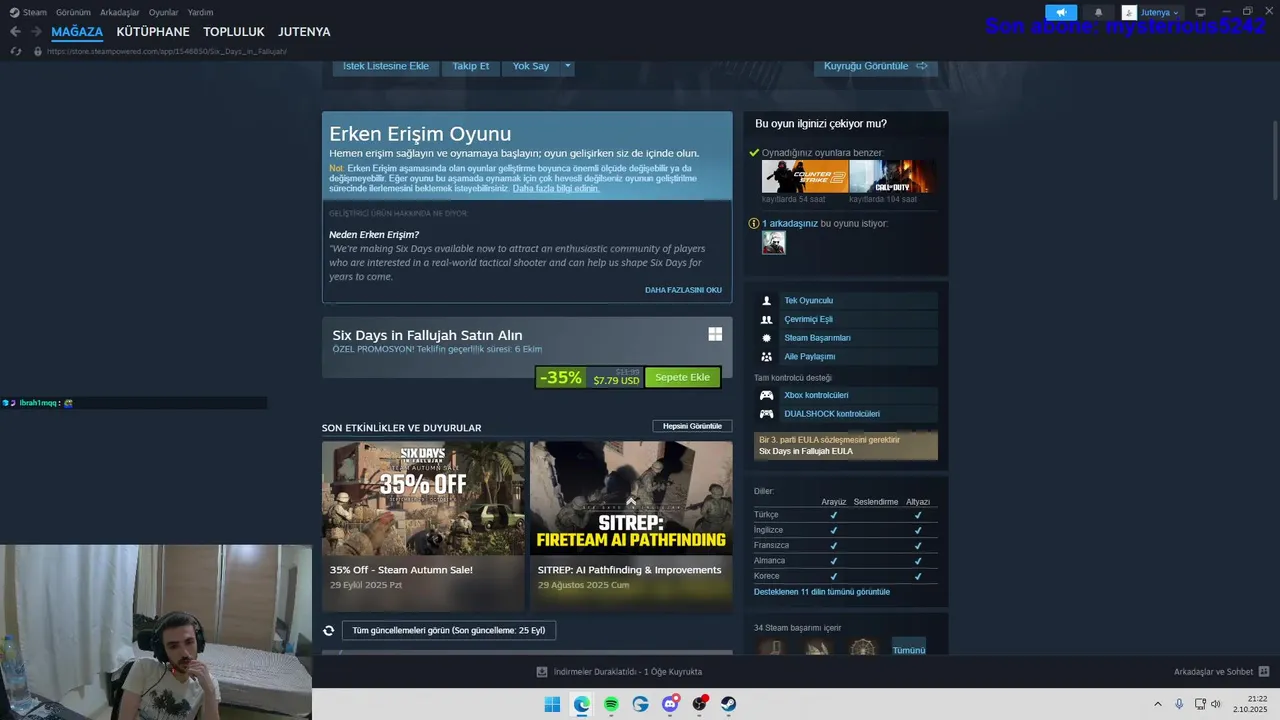Viewport: 1280px width, 720px height.
Task: Open the Yardım menu
Action: [200, 12]
